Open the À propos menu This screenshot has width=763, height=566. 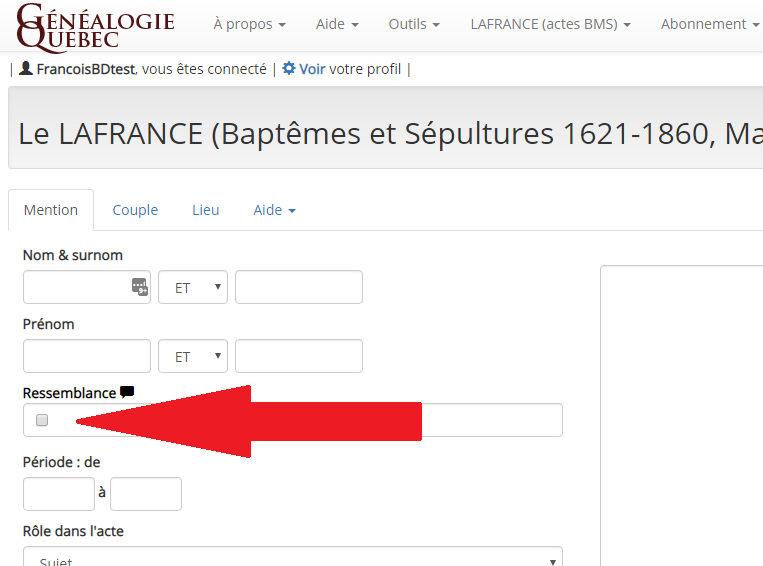pyautogui.click(x=250, y=24)
